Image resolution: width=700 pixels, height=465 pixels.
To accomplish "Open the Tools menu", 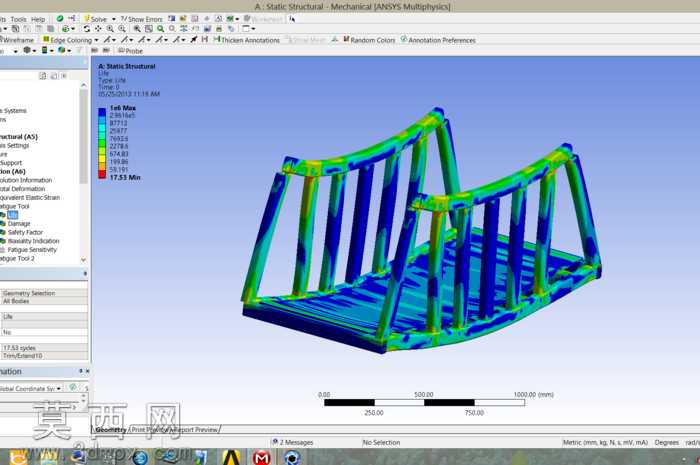I will pyautogui.click(x=18, y=19).
